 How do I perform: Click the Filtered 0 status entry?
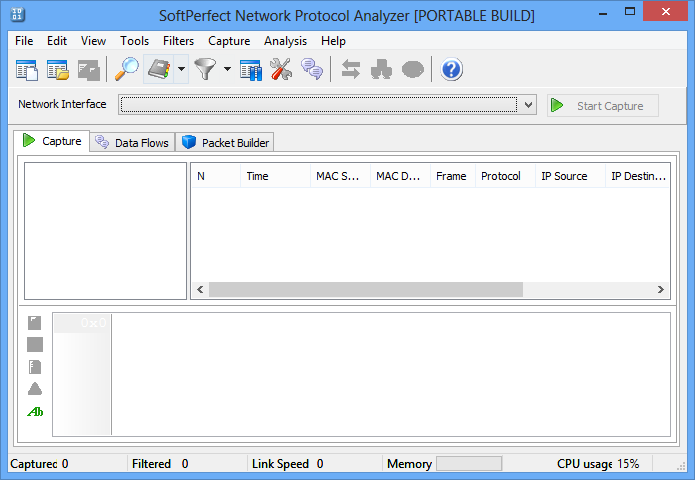[160, 464]
